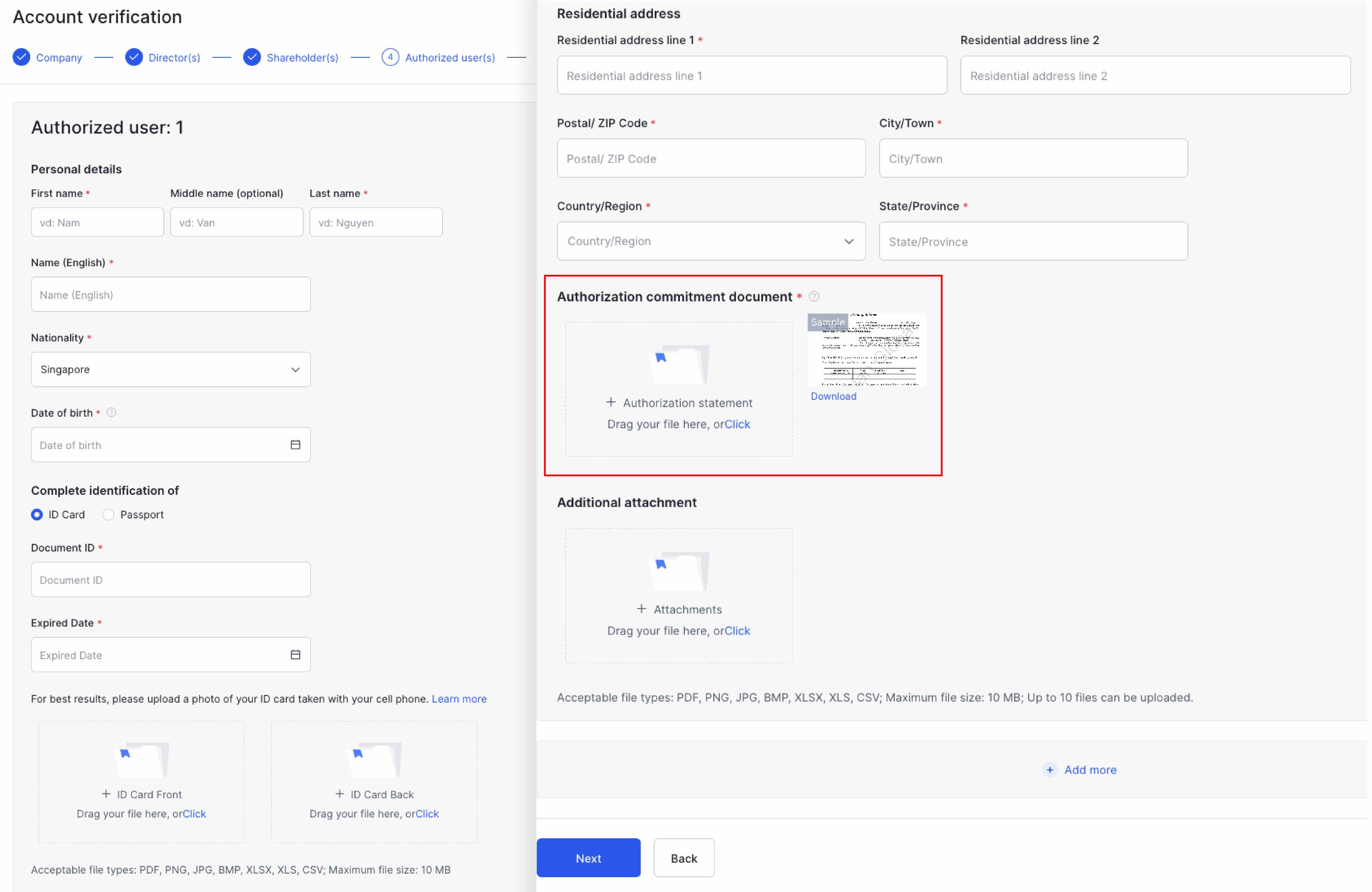Open the Learn more link
1372x892 pixels.
click(459, 699)
